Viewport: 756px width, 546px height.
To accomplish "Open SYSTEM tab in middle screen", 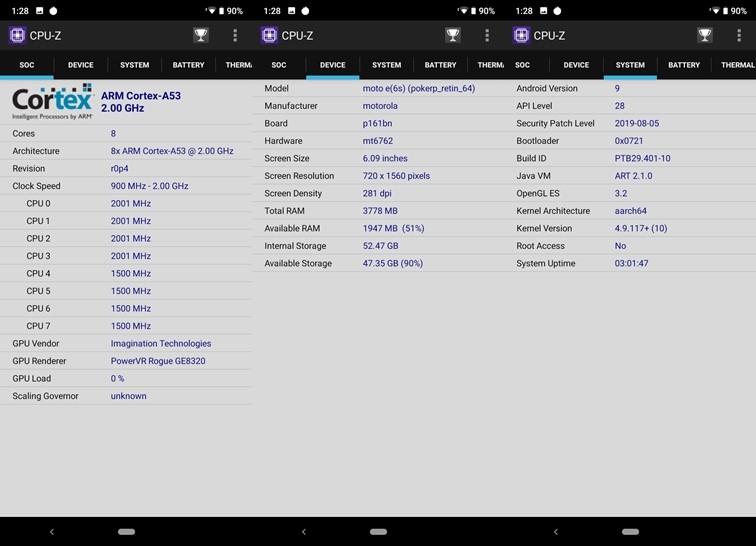I will click(387, 65).
